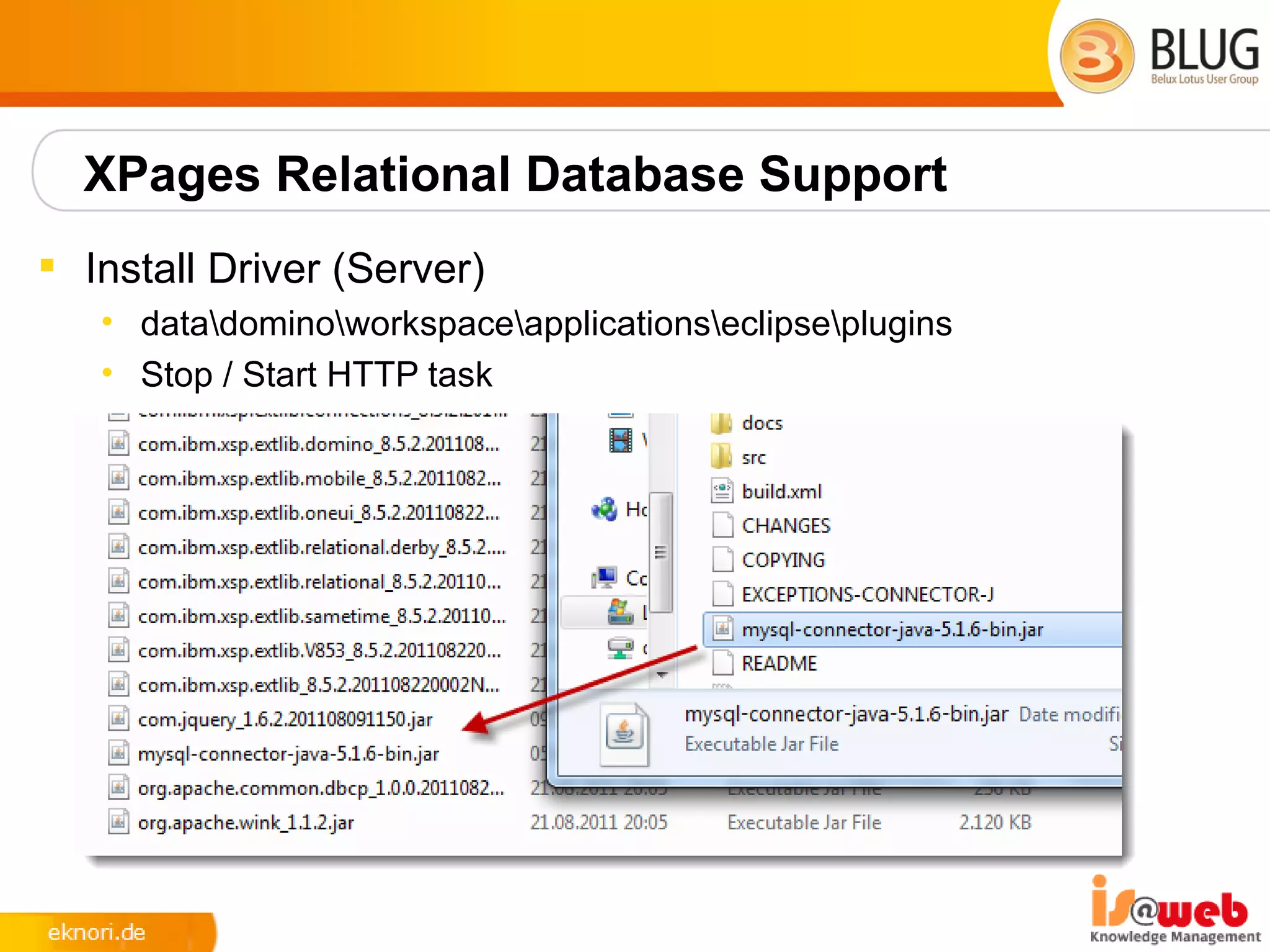Click org.apache.wink_1.1.2.jar filename
Image resolution: width=1270 pixels, height=952 pixels.
(x=246, y=822)
